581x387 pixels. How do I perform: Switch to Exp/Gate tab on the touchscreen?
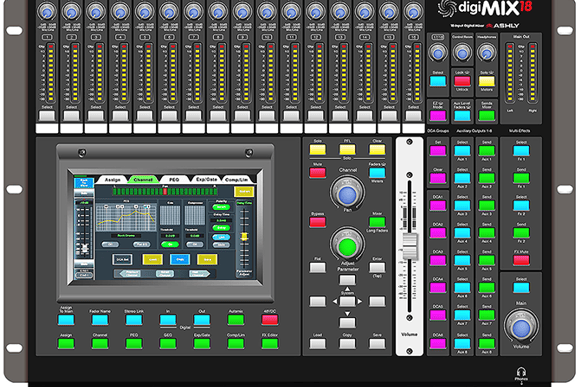tap(206, 179)
